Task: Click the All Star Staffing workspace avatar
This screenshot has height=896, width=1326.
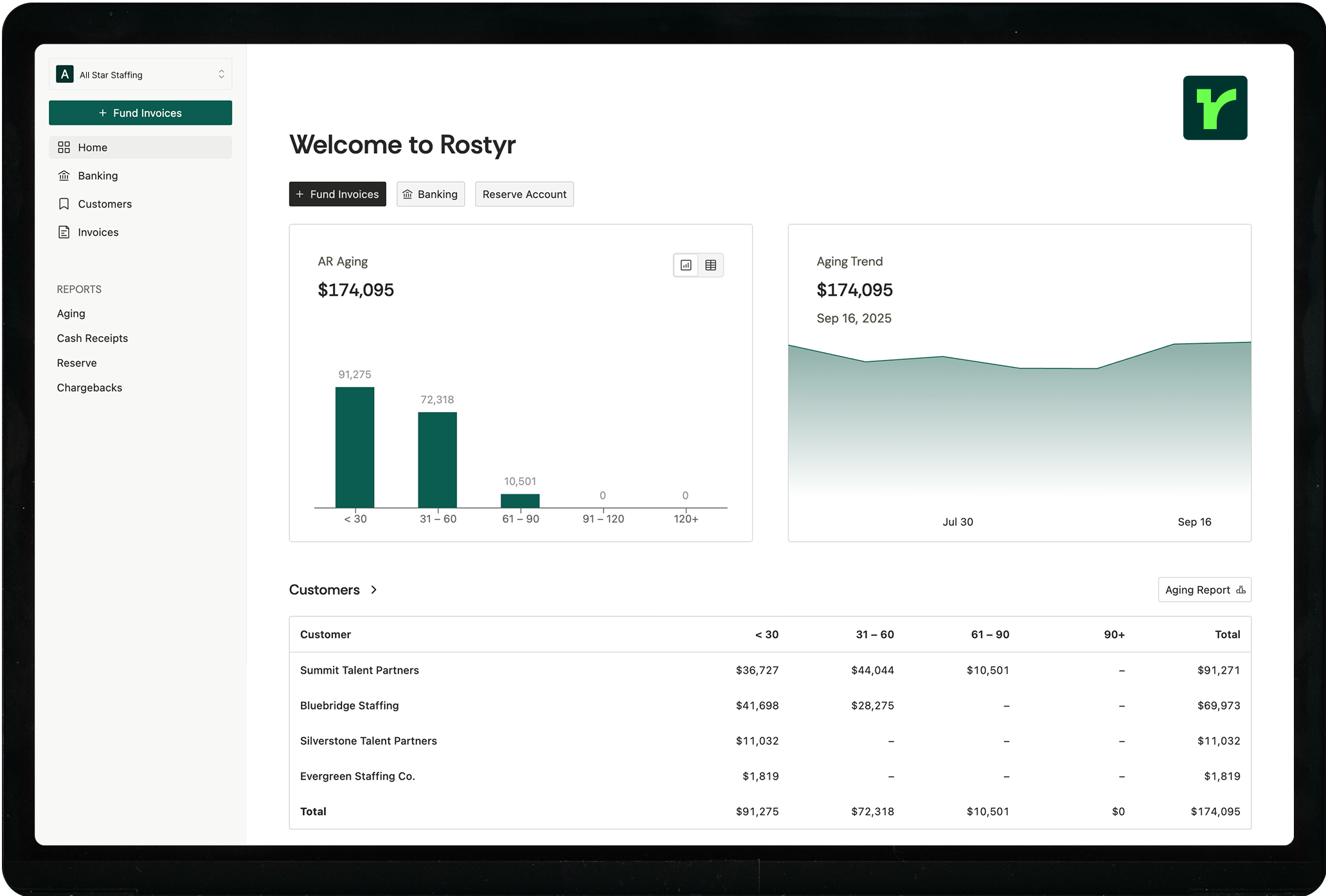Action: [64, 74]
